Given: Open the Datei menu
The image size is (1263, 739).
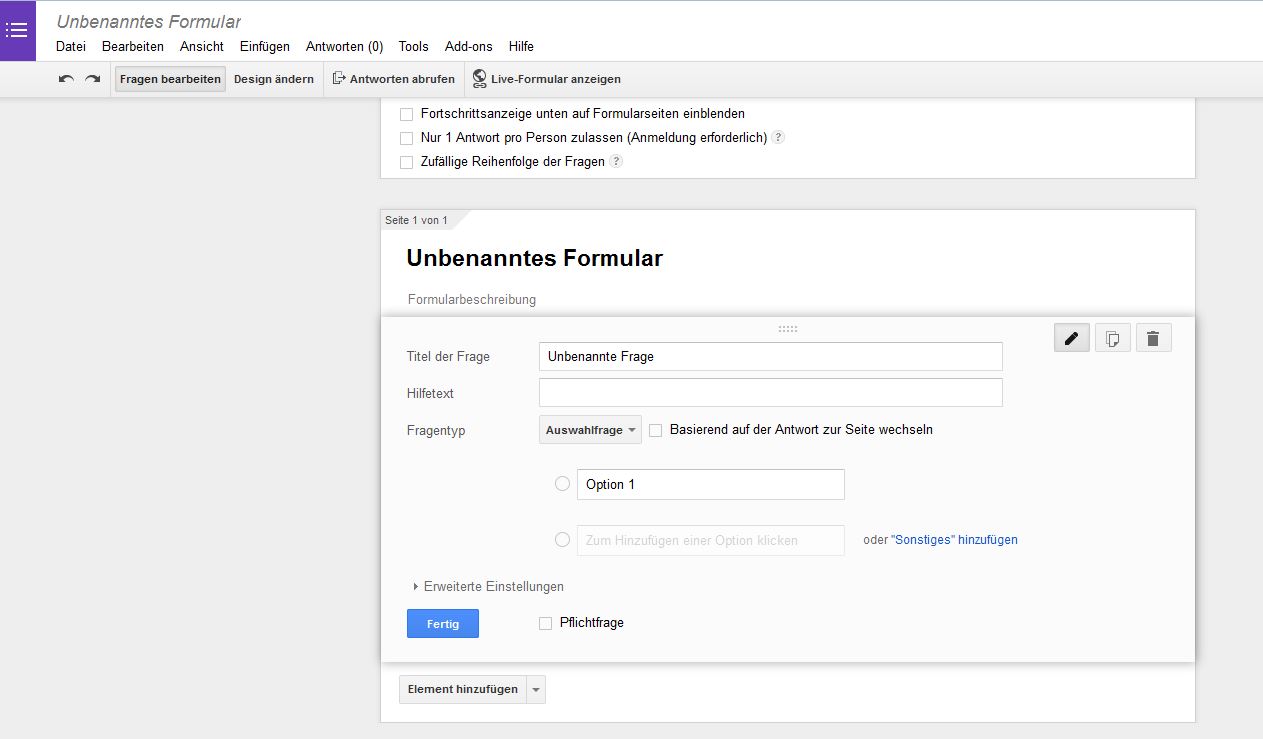Looking at the screenshot, I should 71,46.
